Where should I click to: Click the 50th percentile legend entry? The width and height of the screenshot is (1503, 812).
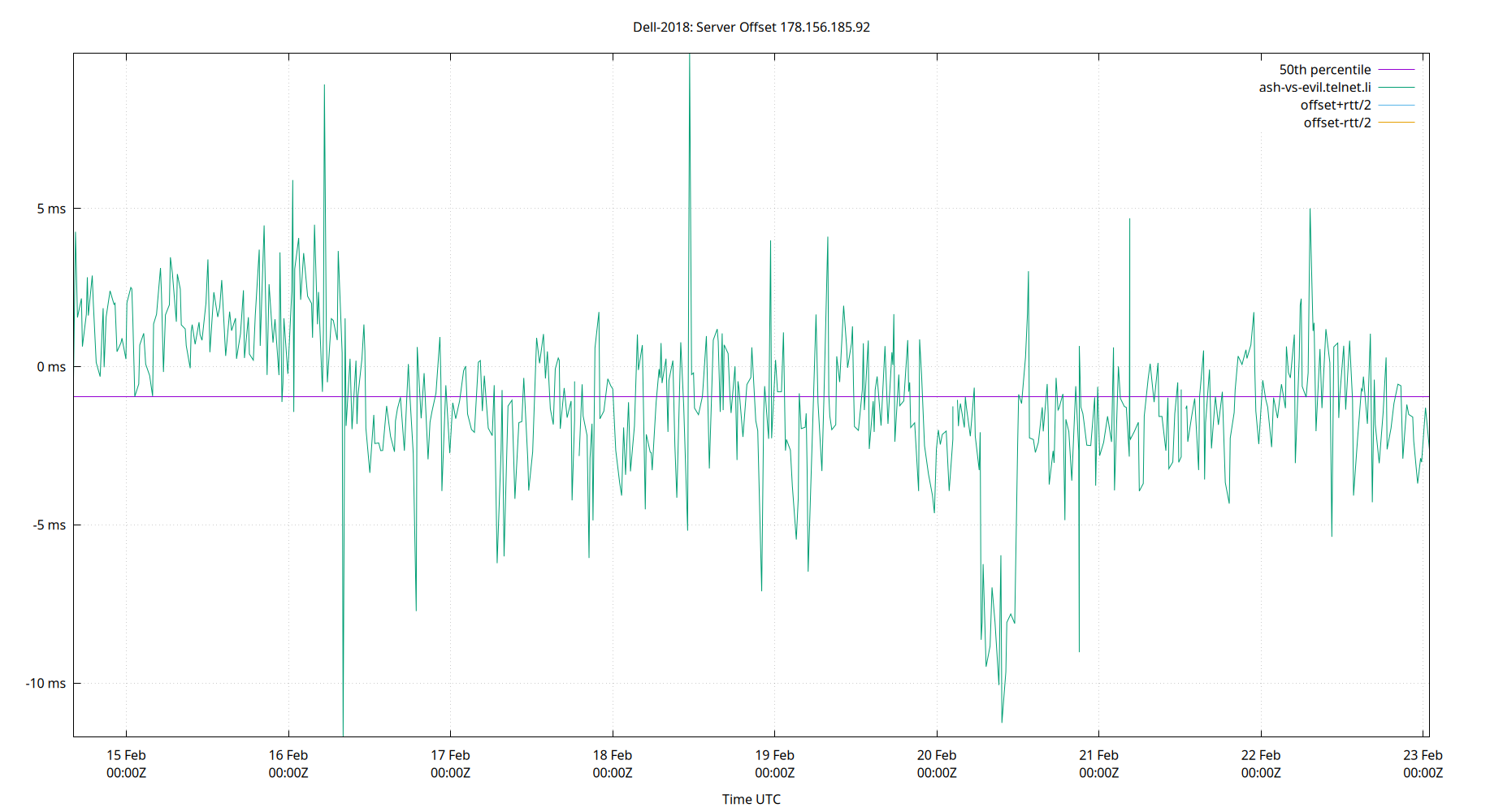[1326, 69]
